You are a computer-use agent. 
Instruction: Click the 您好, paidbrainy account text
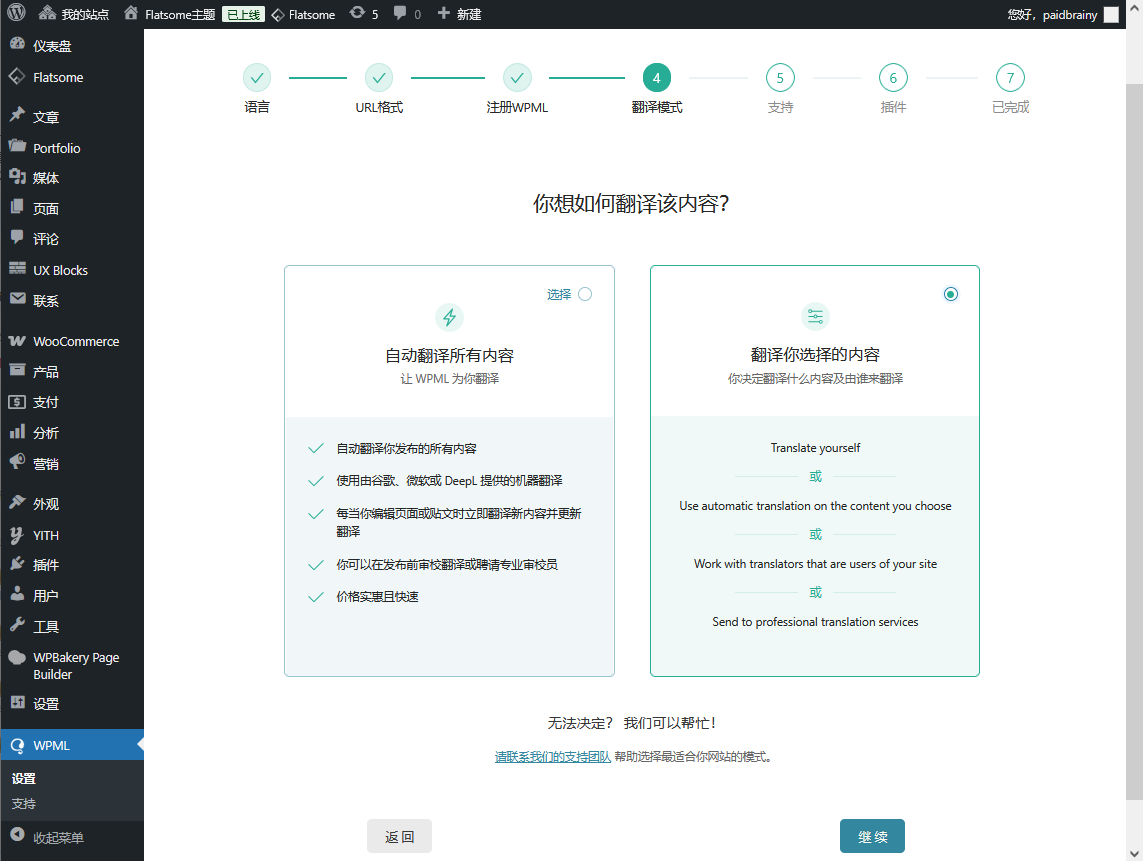1052,15
